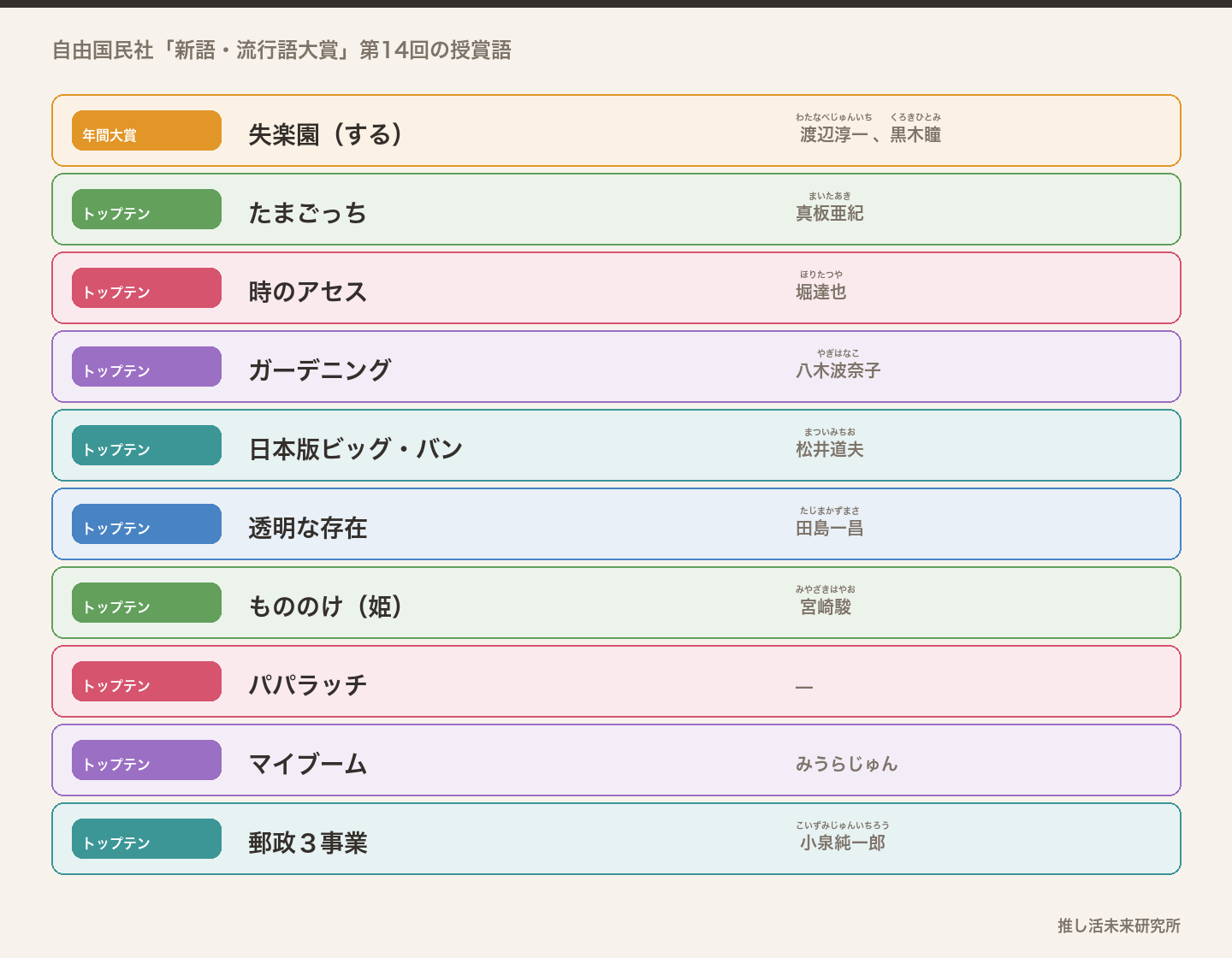The height and width of the screenshot is (958, 1232).
Task: Select the 透明な存在 title
Action: (307, 528)
